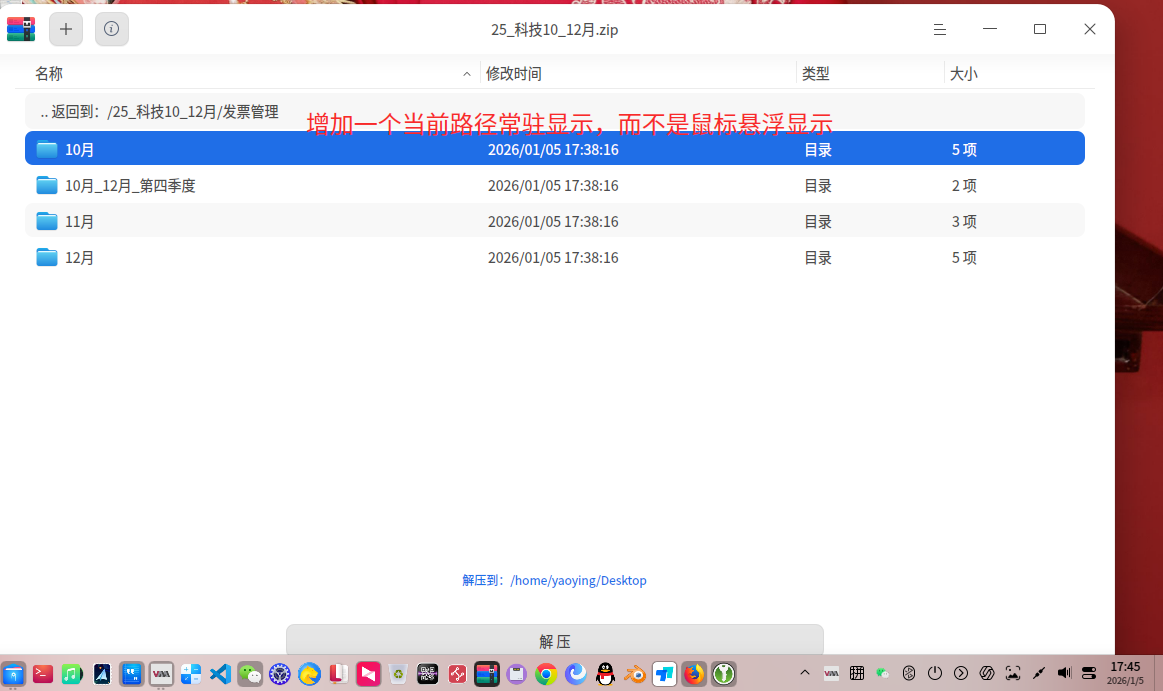Viewport: 1163px width, 691px height.
Task: Launch Blender from the dock
Action: click(635, 674)
